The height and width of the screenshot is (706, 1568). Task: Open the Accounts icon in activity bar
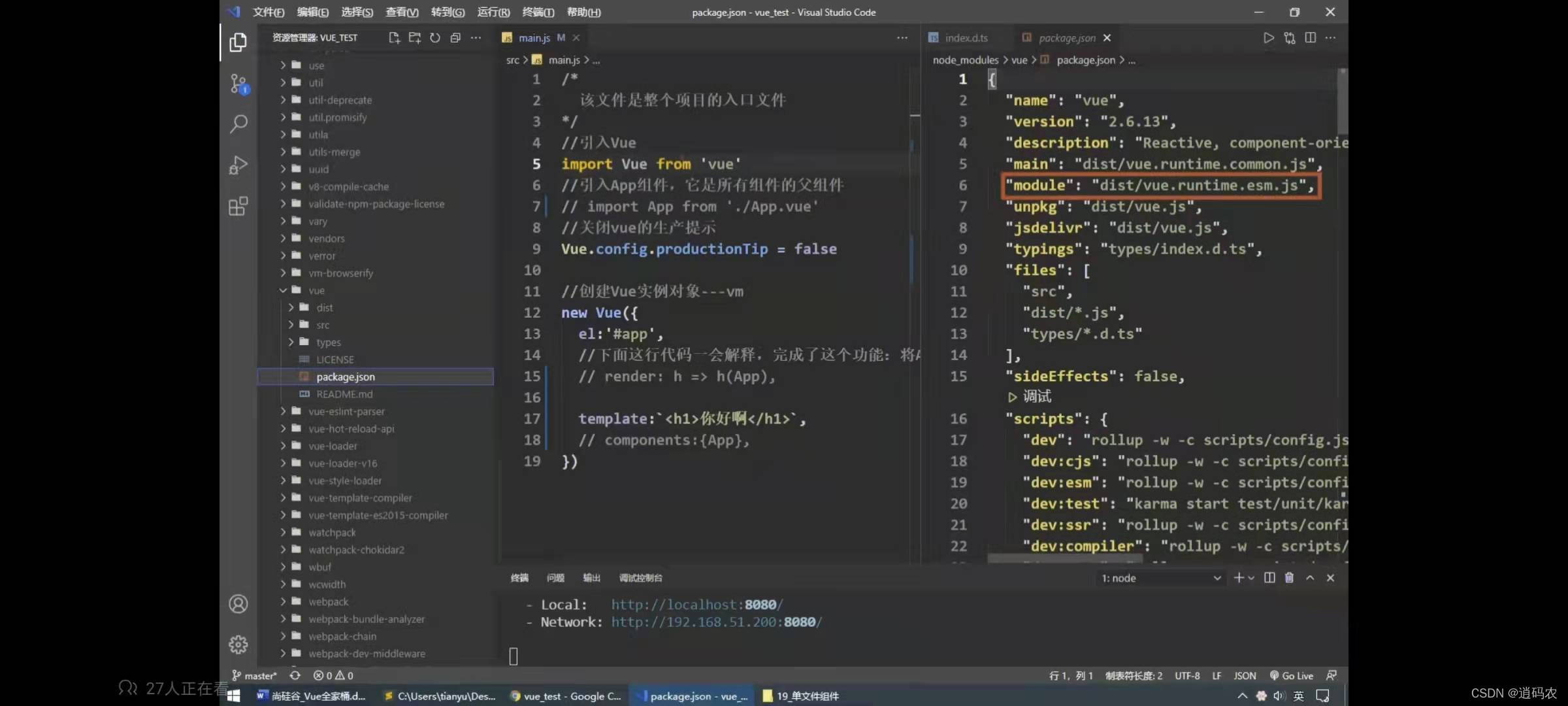[238, 604]
